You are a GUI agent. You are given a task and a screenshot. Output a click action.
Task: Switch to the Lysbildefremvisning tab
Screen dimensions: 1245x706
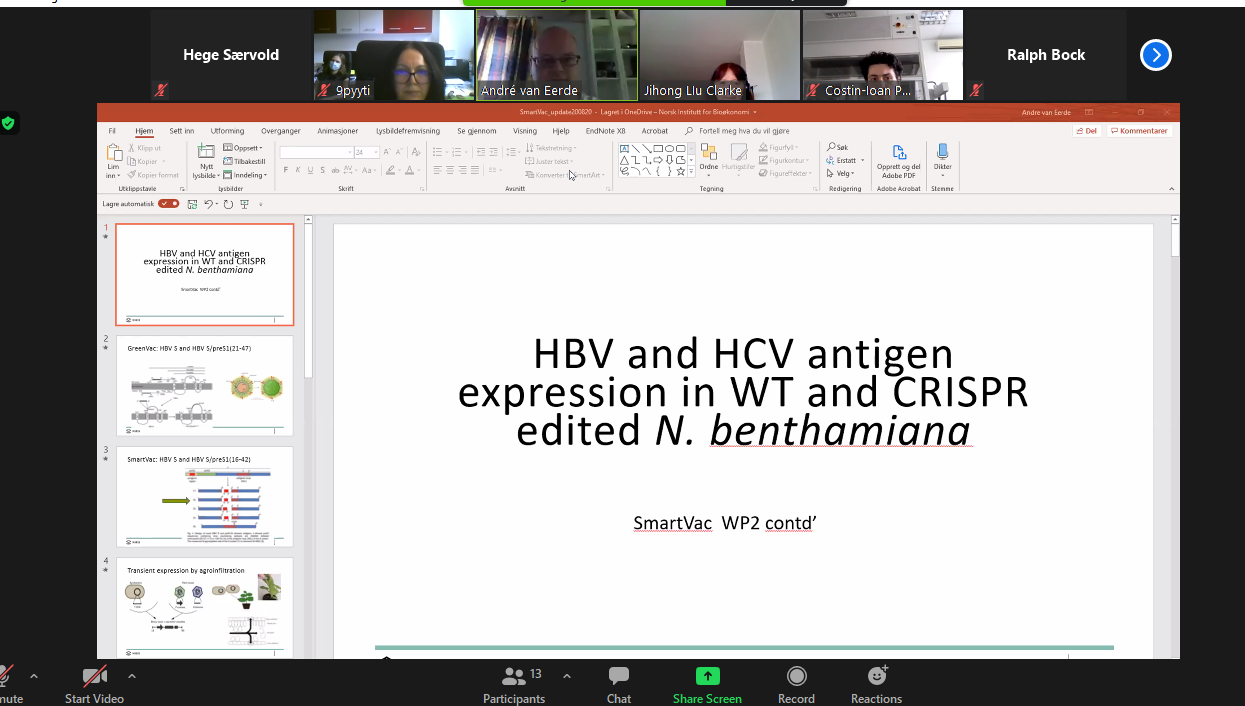(408, 131)
